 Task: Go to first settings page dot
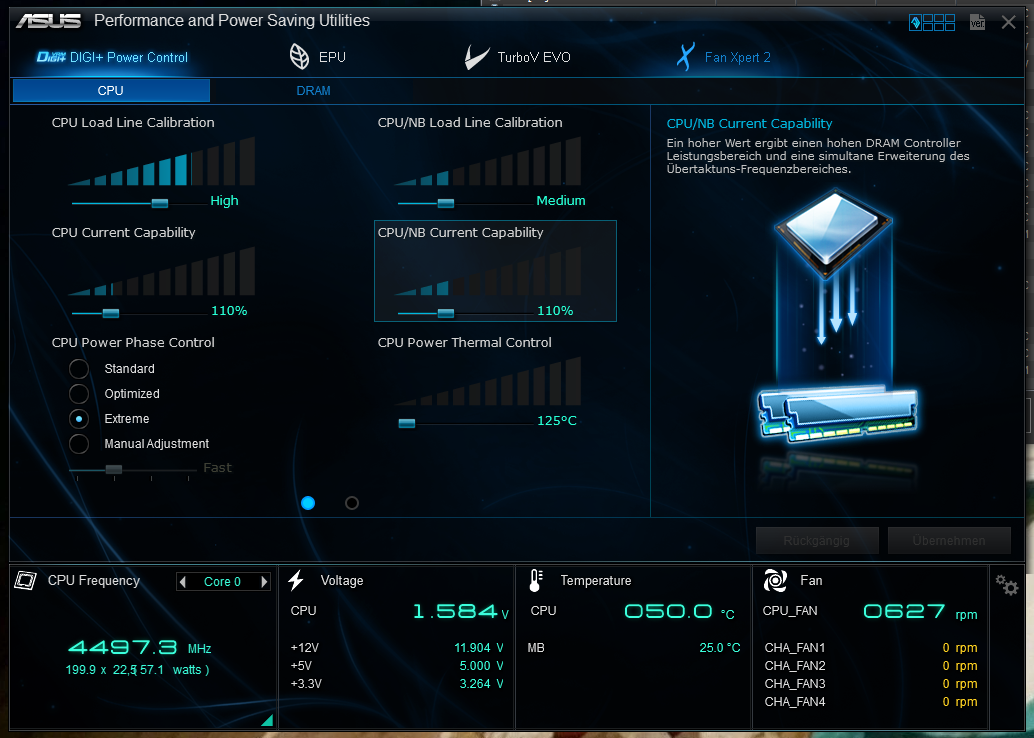(308, 503)
